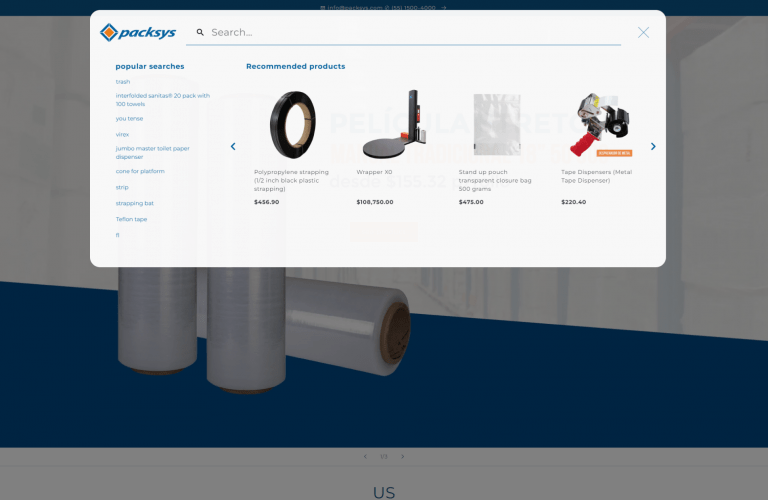
Task: Open Stand up pouch product image
Action: (x=497, y=125)
